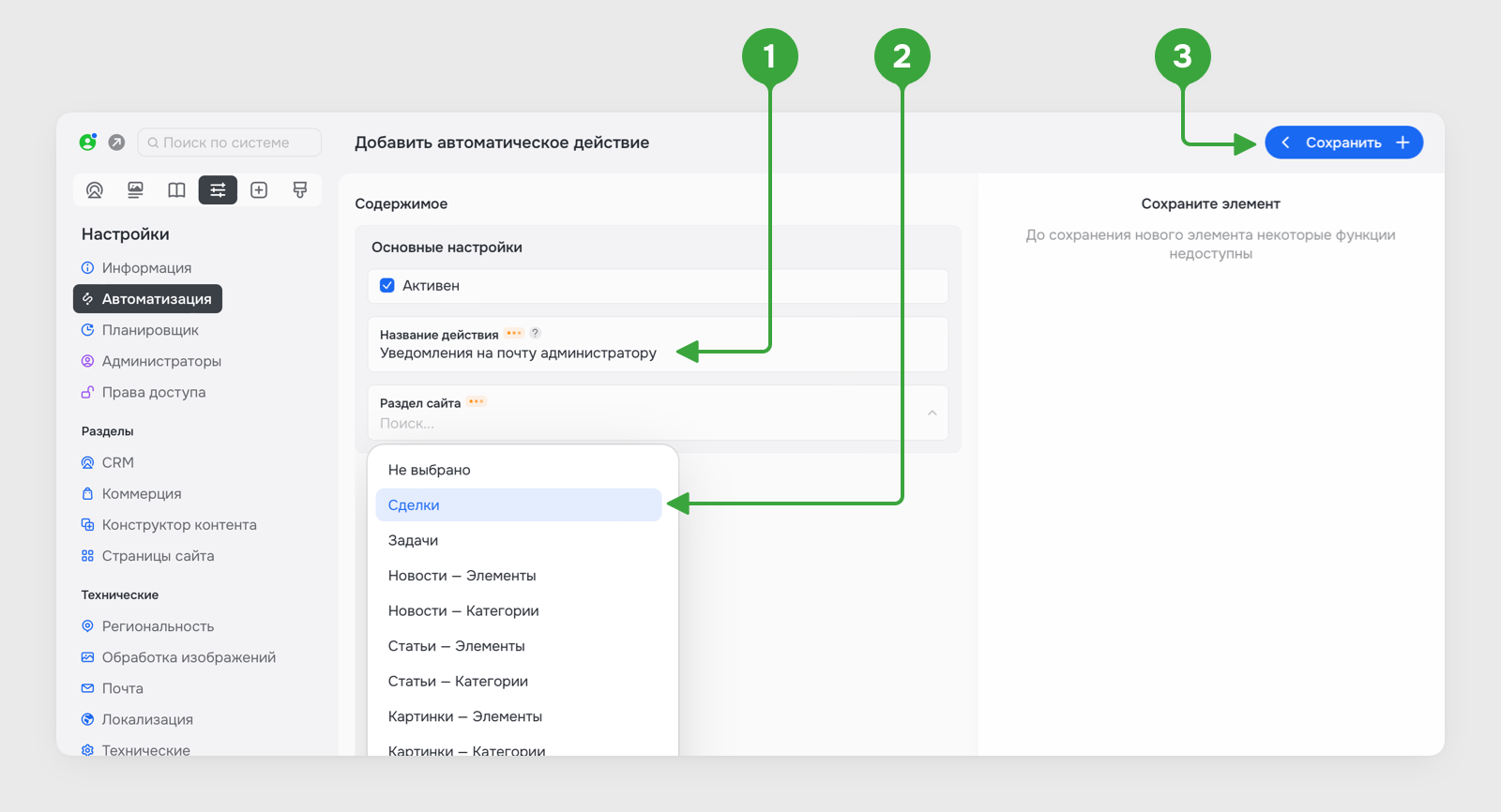Uncheck the Активен checkbox
The height and width of the screenshot is (812, 1501).
[x=387, y=285]
